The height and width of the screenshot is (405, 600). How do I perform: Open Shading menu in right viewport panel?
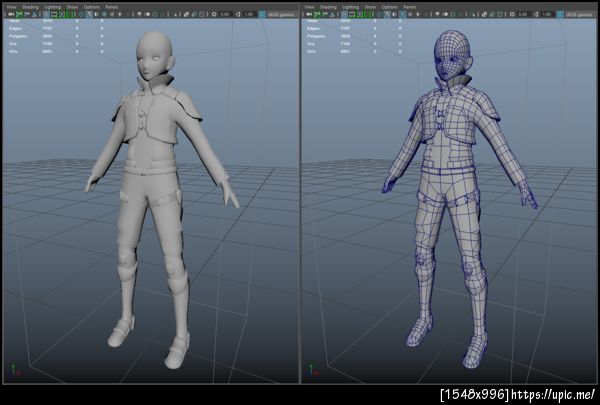click(328, 7)
